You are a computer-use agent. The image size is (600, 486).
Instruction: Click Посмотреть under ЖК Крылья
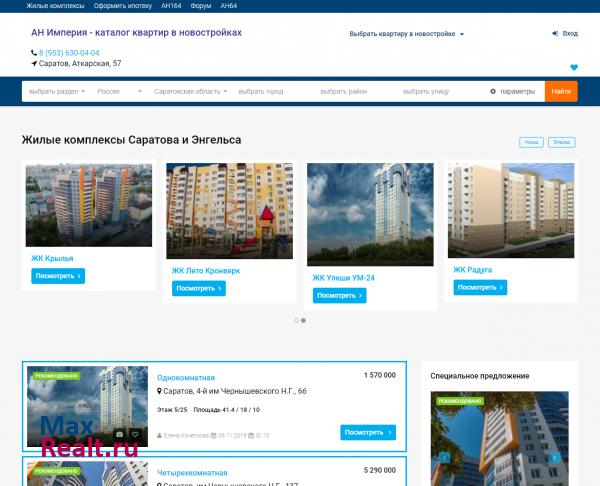[x=58, y=276]
